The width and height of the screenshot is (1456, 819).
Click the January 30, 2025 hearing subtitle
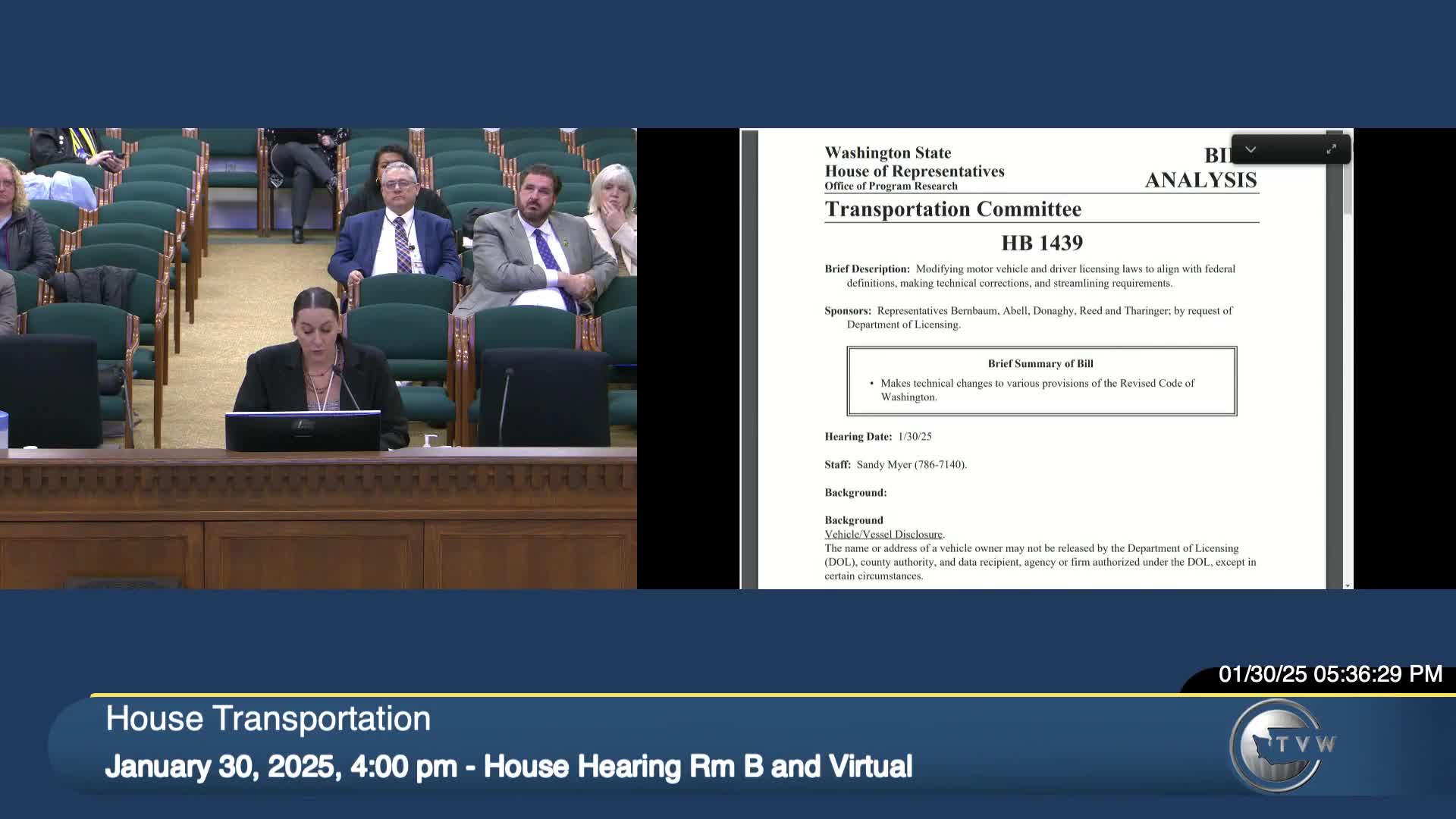(x=508, y=766)
